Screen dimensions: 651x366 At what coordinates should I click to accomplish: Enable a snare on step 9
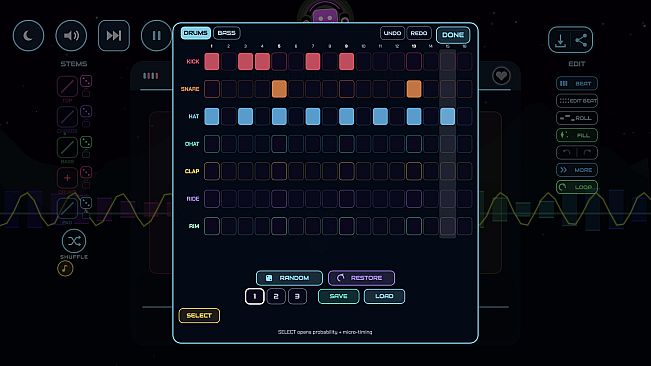pyautogui.click(x=346, y=89)
